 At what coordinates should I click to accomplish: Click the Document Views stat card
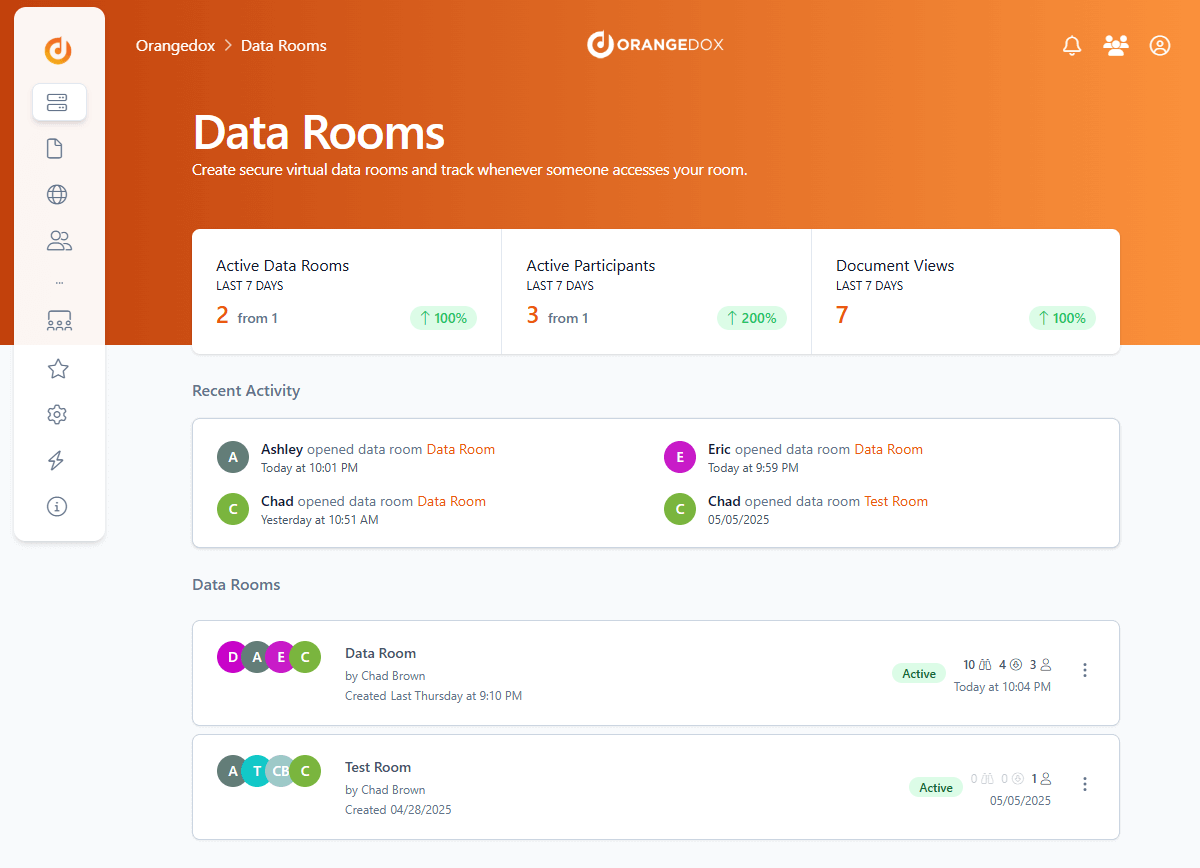(966, 291)
